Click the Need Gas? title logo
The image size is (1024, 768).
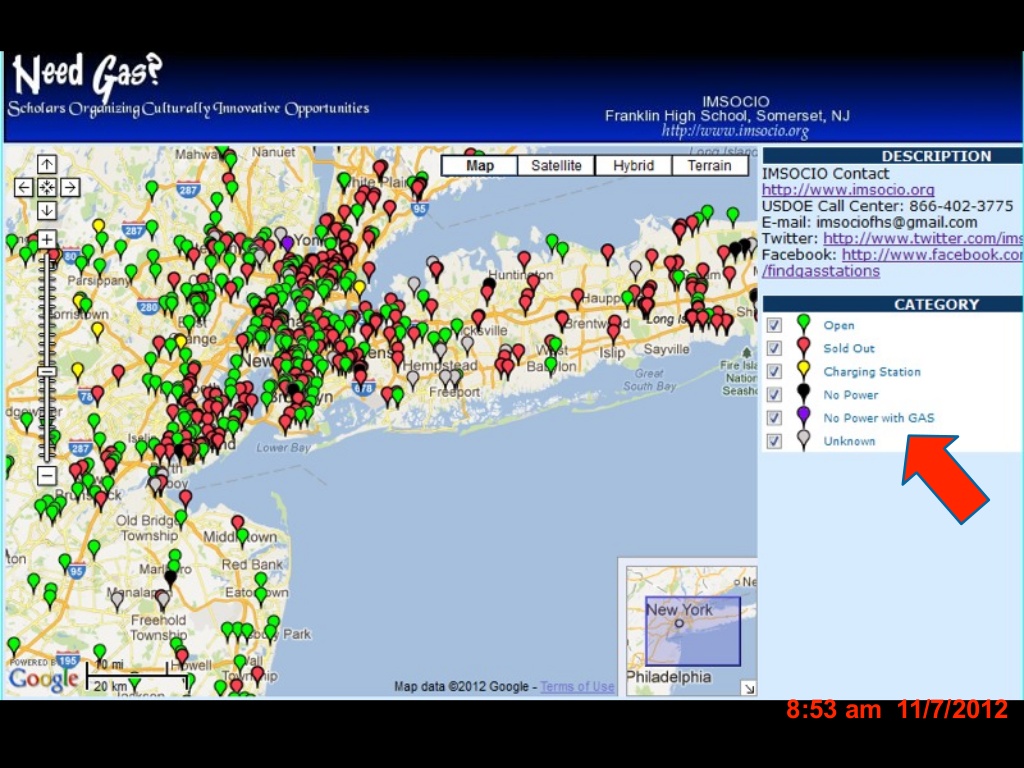(x=87, y=76)
